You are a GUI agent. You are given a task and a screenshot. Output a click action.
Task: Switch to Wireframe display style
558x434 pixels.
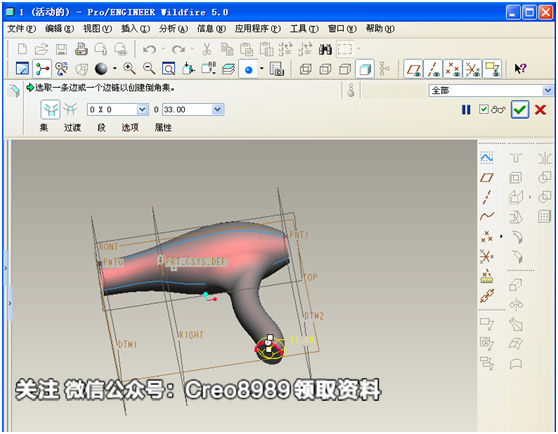(306, 69)
